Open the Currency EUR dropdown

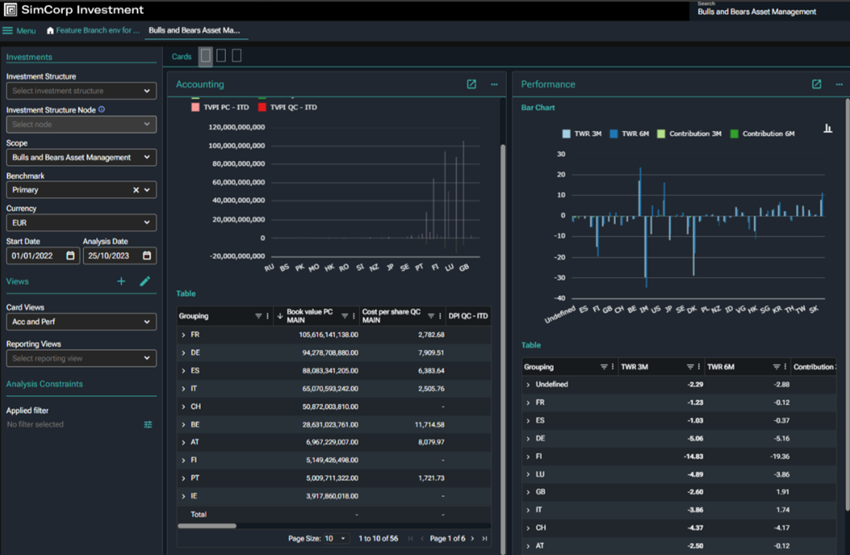click(x=81, y=223)
